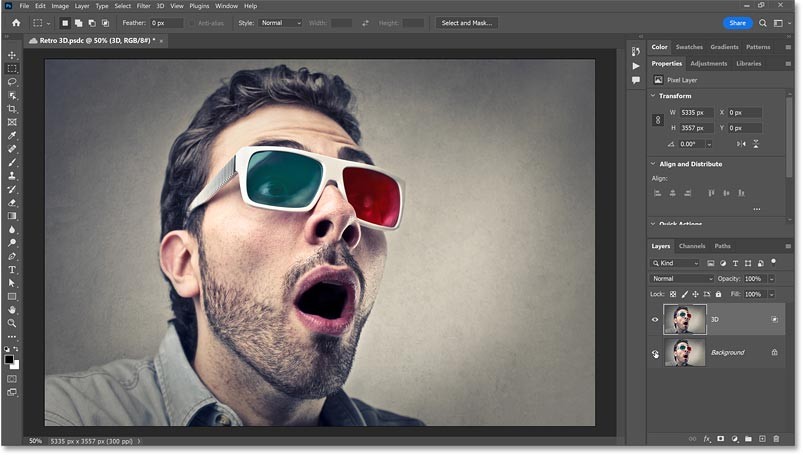Switch to the Channels tab
Viewport: 803px width, 455px height.
click(x=691, y=246)
